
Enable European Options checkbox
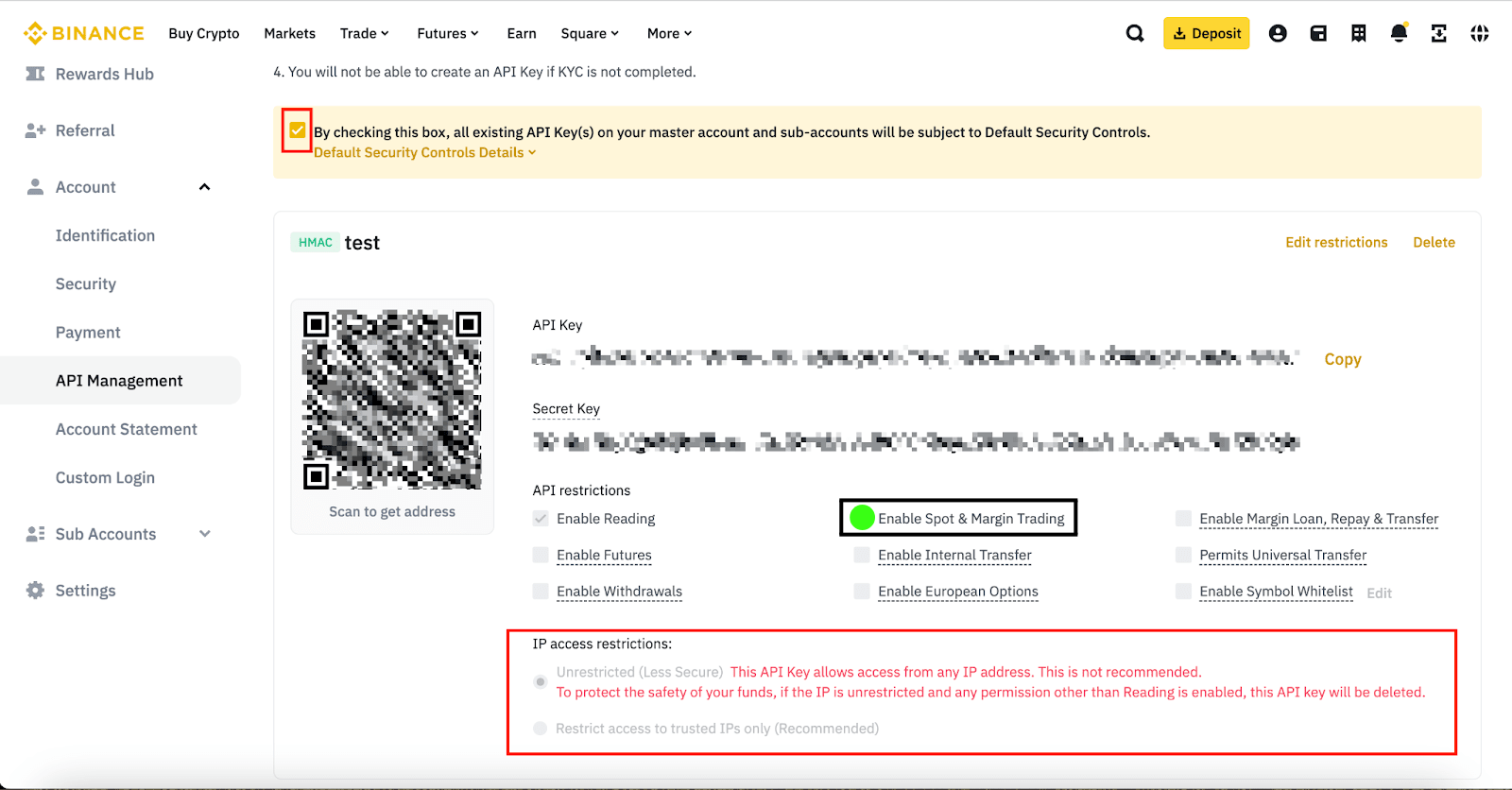[x=862, y=592]
